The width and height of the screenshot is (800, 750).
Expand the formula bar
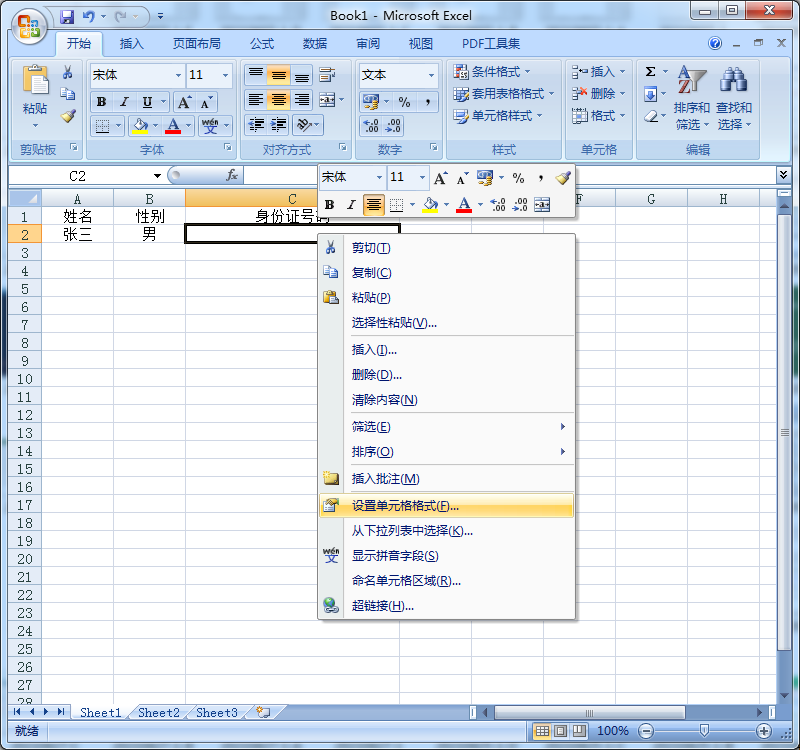(x=783, y=175)
